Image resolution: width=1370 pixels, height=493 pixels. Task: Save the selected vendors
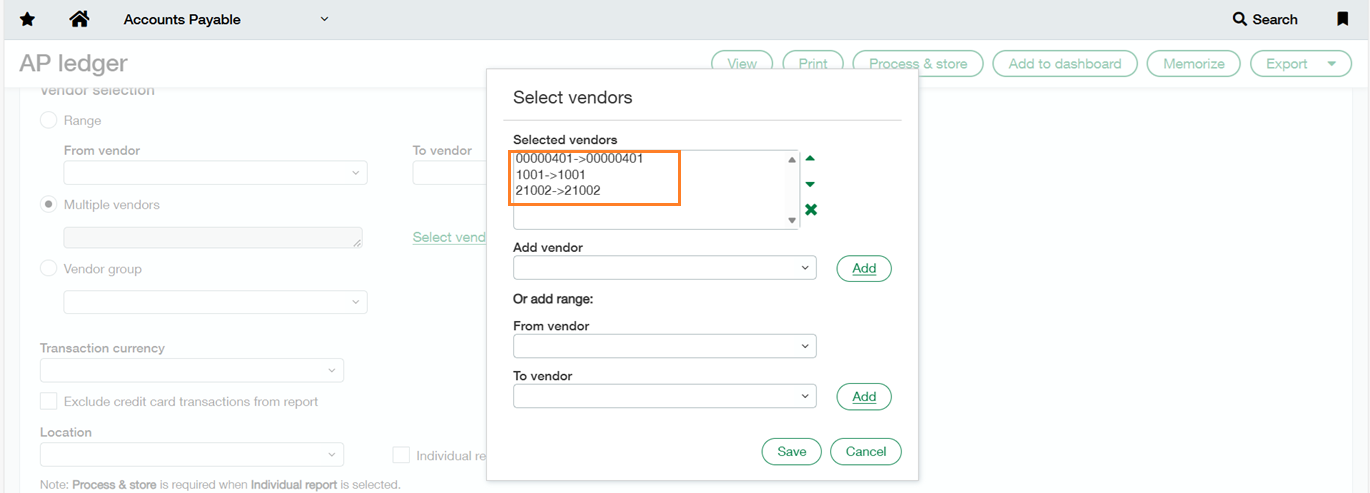click(791, 451)
